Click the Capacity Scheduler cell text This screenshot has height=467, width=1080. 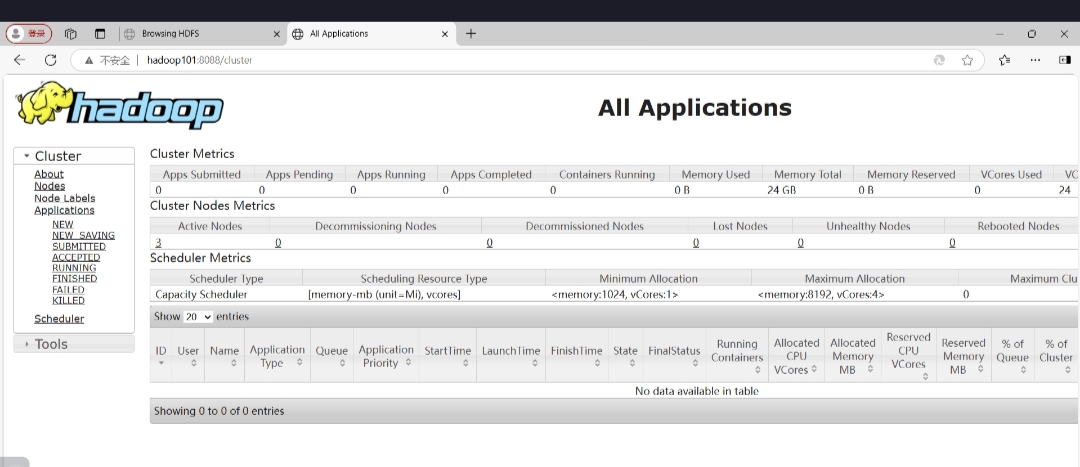pos(201,294)
